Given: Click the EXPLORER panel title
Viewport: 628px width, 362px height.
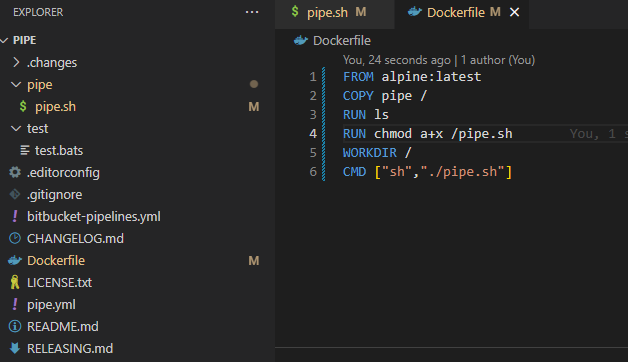Looking at the screenshot, I should [x=38, y=12].
